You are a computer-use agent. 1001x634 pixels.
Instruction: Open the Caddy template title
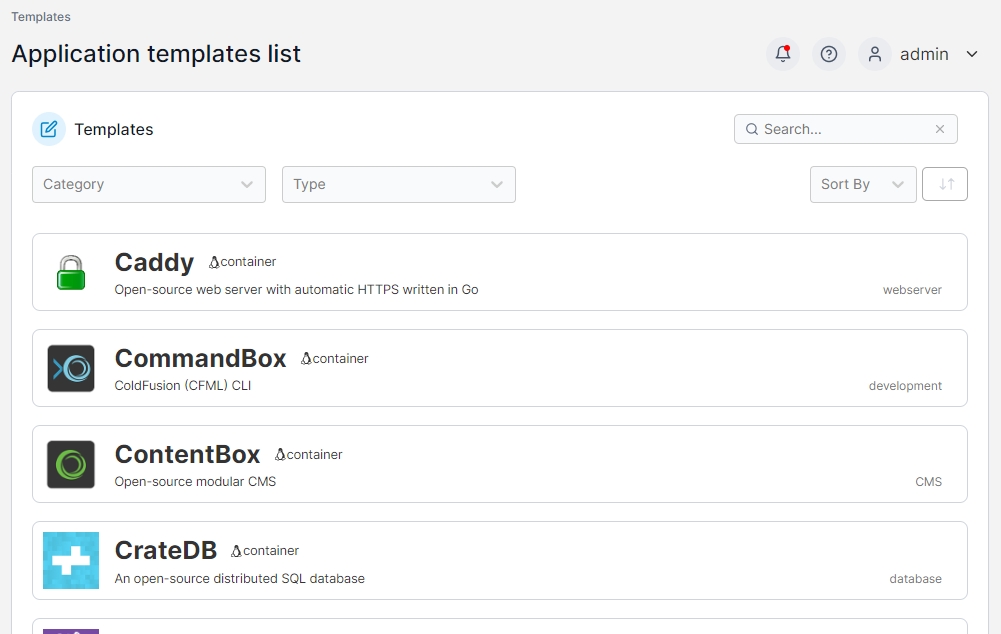pos(154,262)
